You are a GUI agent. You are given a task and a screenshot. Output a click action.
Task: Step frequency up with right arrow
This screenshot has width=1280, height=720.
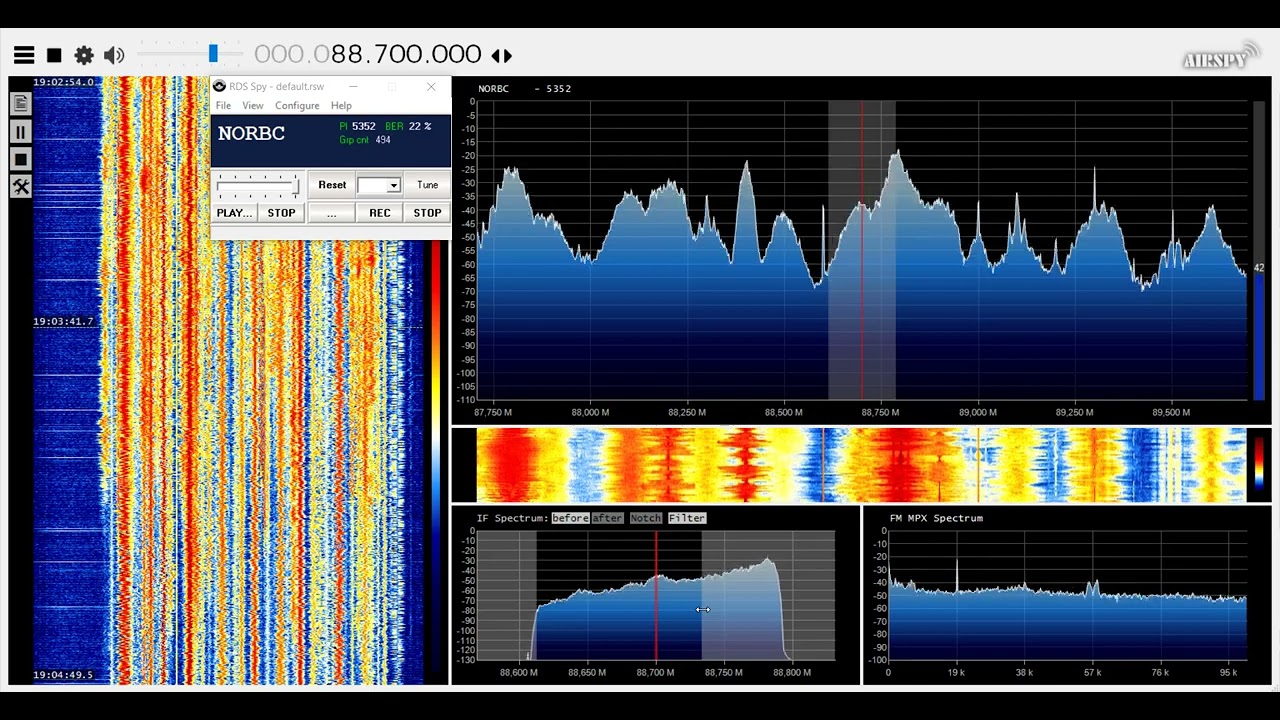508,56
